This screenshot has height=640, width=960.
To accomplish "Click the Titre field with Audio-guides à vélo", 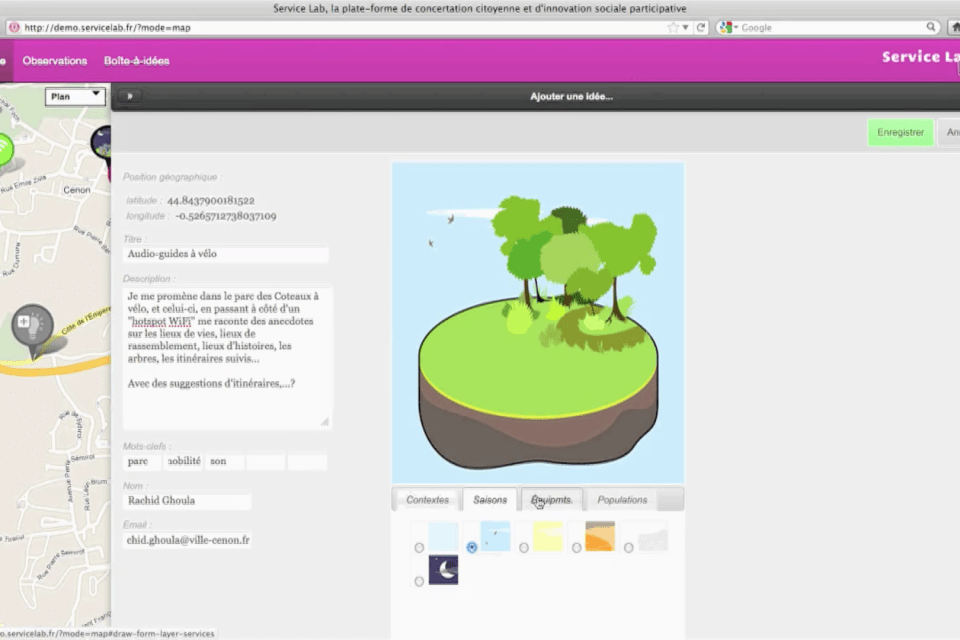I will pyautogui.click(x=226, y=255).
